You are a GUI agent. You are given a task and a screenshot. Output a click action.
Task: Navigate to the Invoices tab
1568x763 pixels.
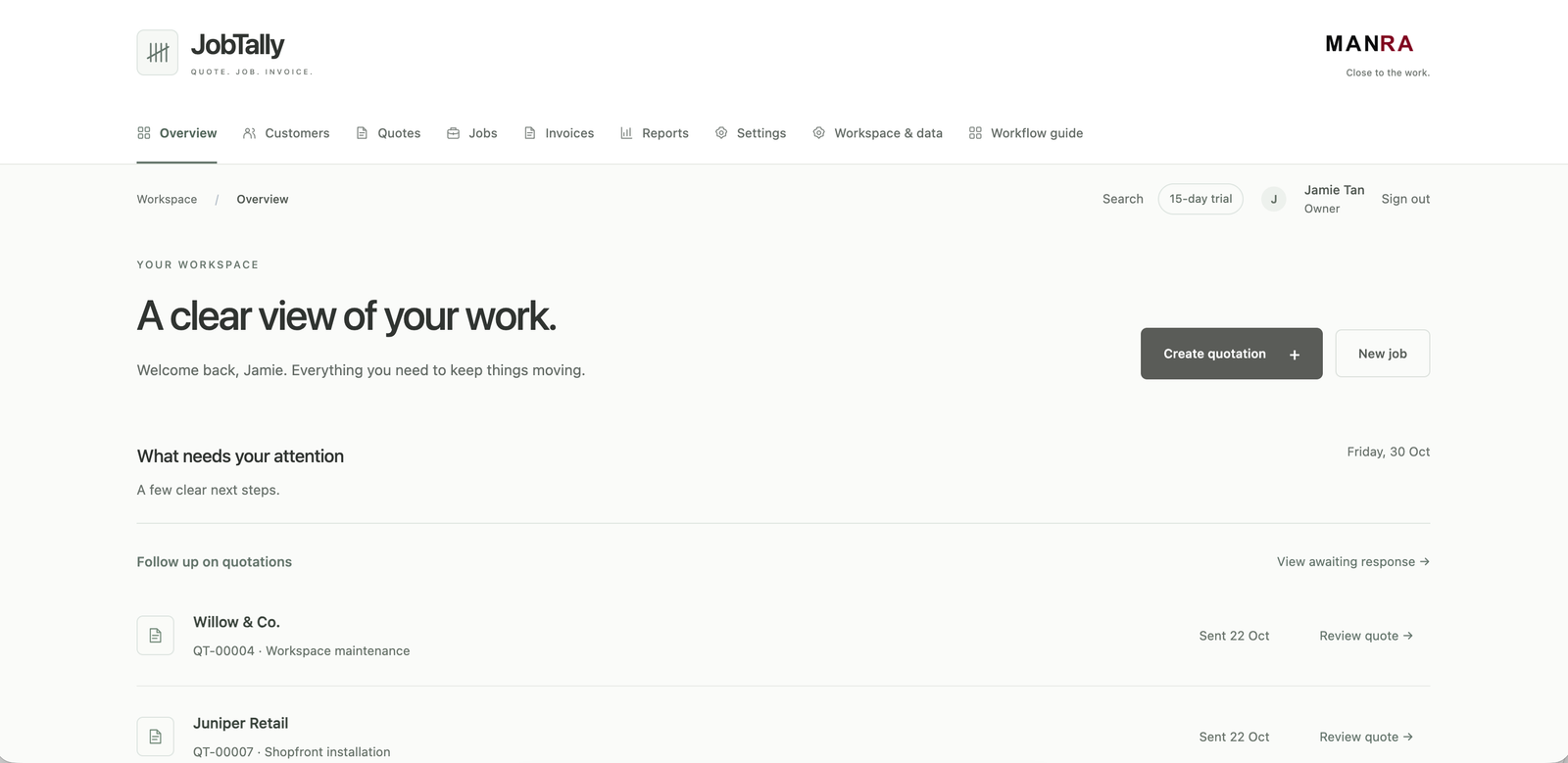click(559, 133)
